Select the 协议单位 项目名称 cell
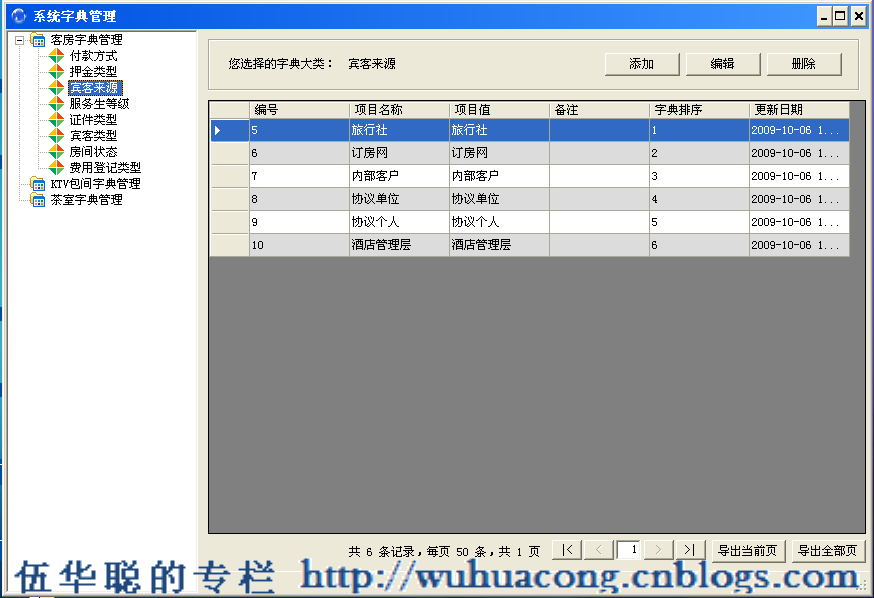Image resolution: width=874 pixels, height=598 pixels. (x=400, y=199)
